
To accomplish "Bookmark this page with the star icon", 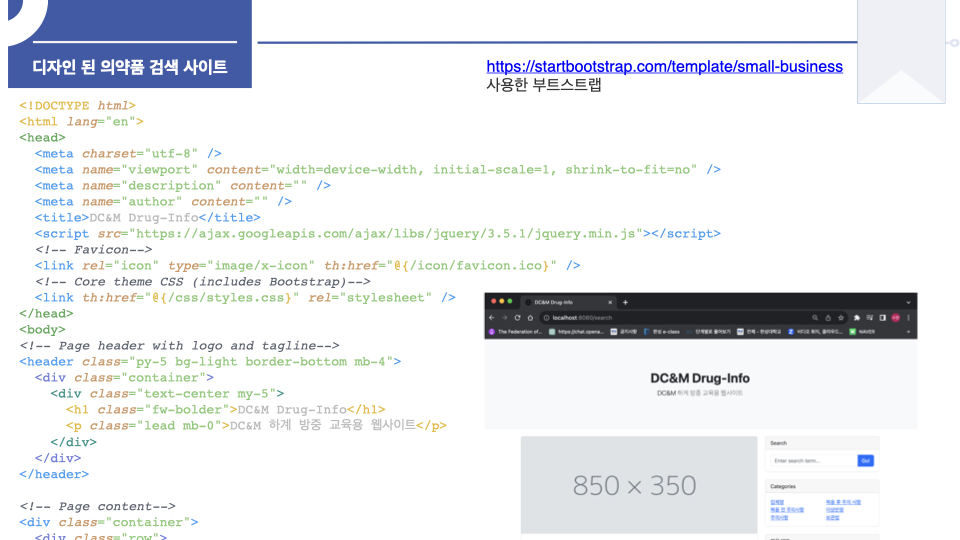I will (x=841, y=318).
